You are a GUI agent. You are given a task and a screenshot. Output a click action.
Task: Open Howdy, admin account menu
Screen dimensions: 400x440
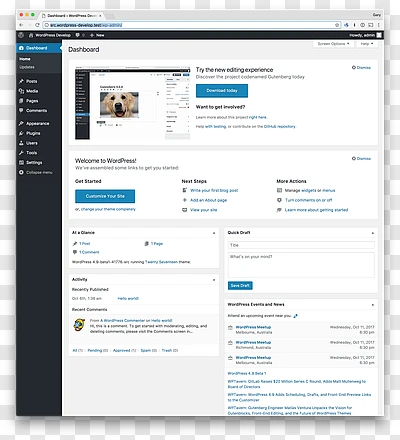pos(365,35)
